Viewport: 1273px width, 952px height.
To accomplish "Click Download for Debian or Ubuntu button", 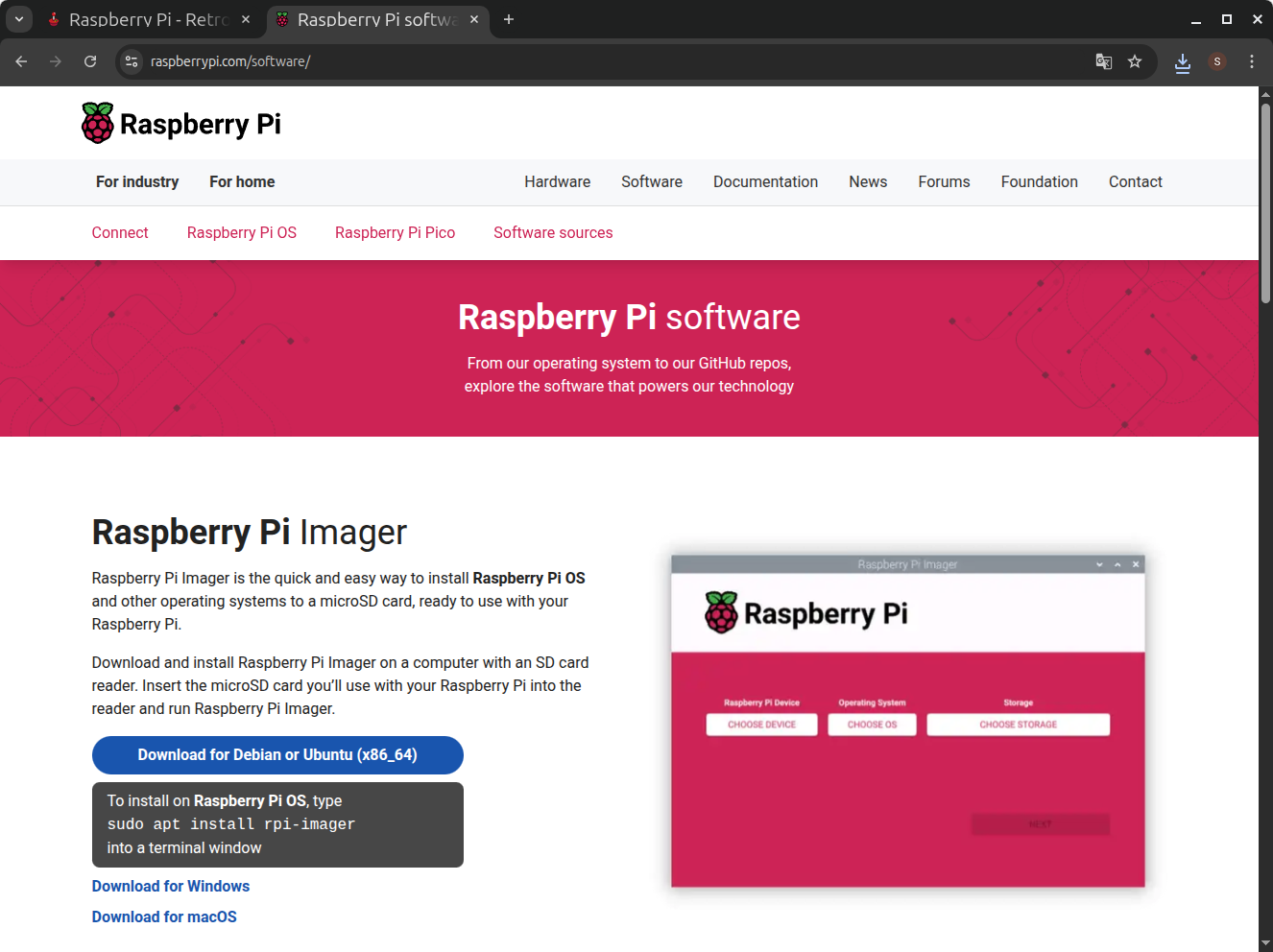I will pos(277,755).
